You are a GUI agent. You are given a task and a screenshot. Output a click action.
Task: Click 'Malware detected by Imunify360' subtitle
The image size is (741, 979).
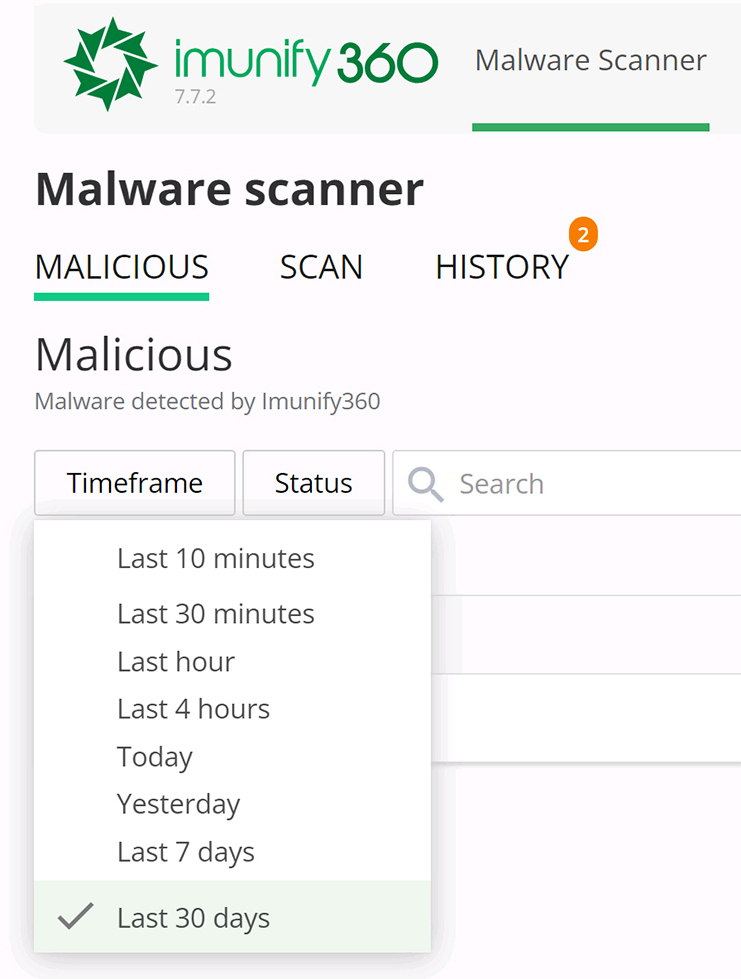pos(207,401)
